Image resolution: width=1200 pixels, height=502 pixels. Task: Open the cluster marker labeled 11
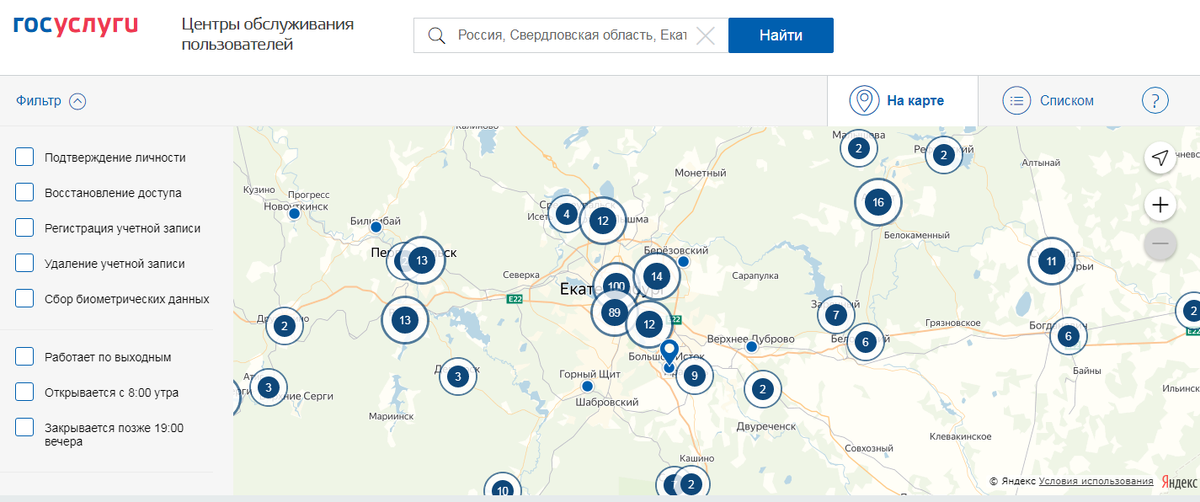click(x=1051, y=262)
